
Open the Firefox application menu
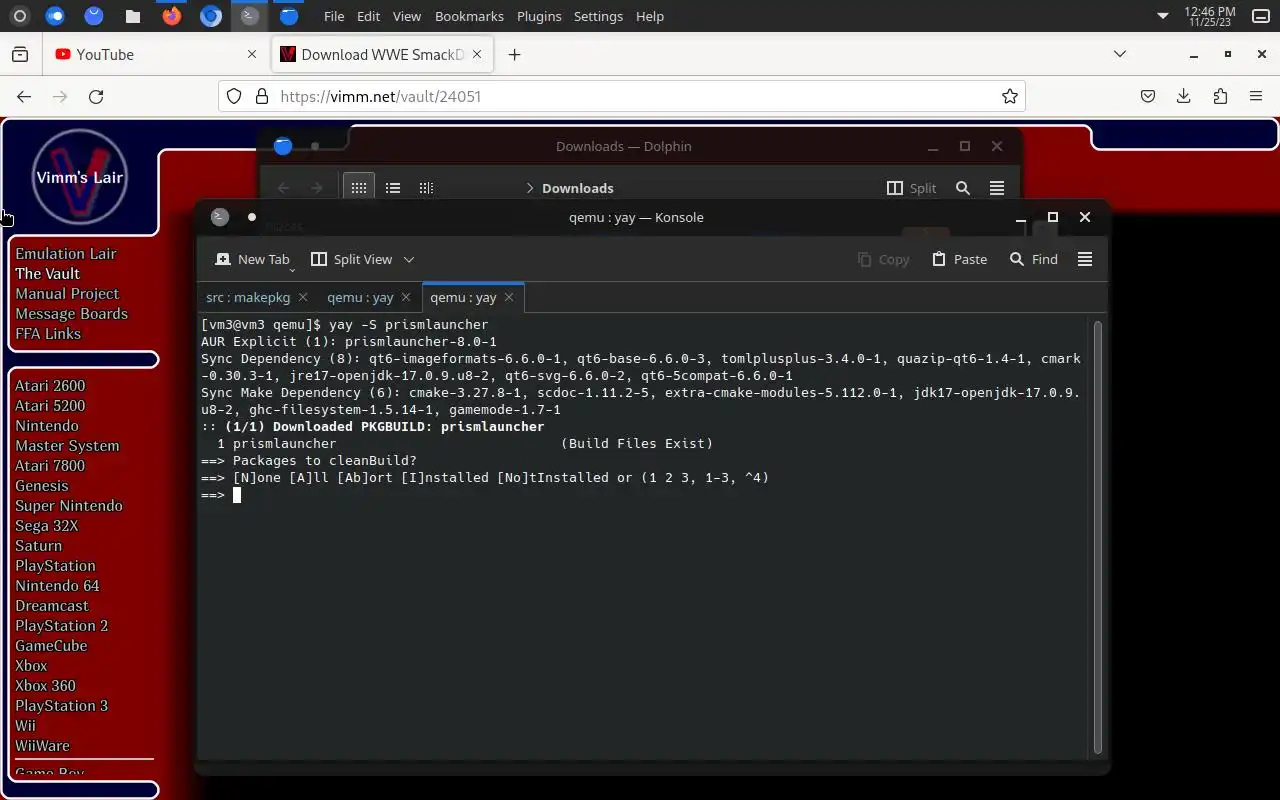tap(1256, 96)
